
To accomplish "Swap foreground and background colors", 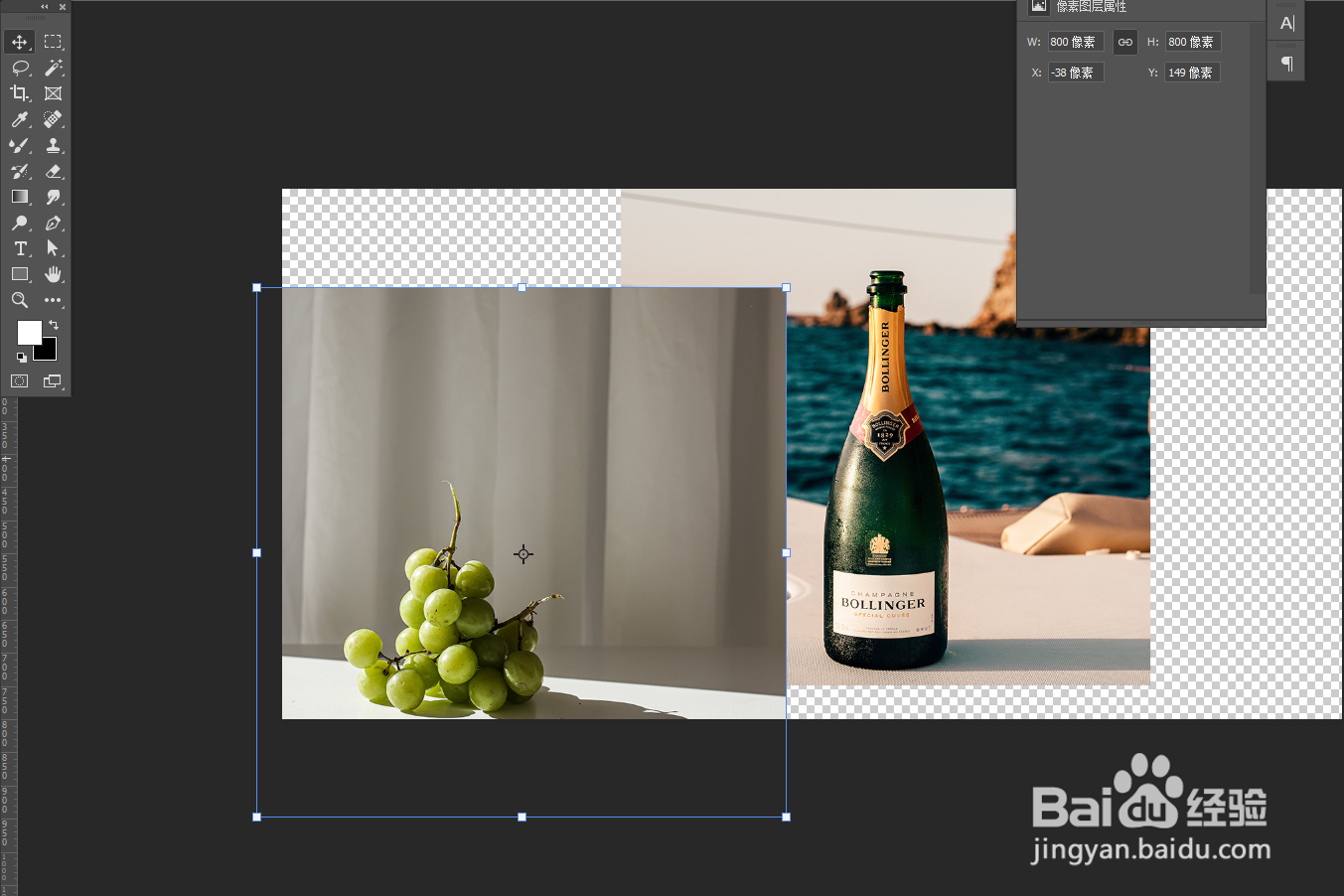I will [54, 325].
